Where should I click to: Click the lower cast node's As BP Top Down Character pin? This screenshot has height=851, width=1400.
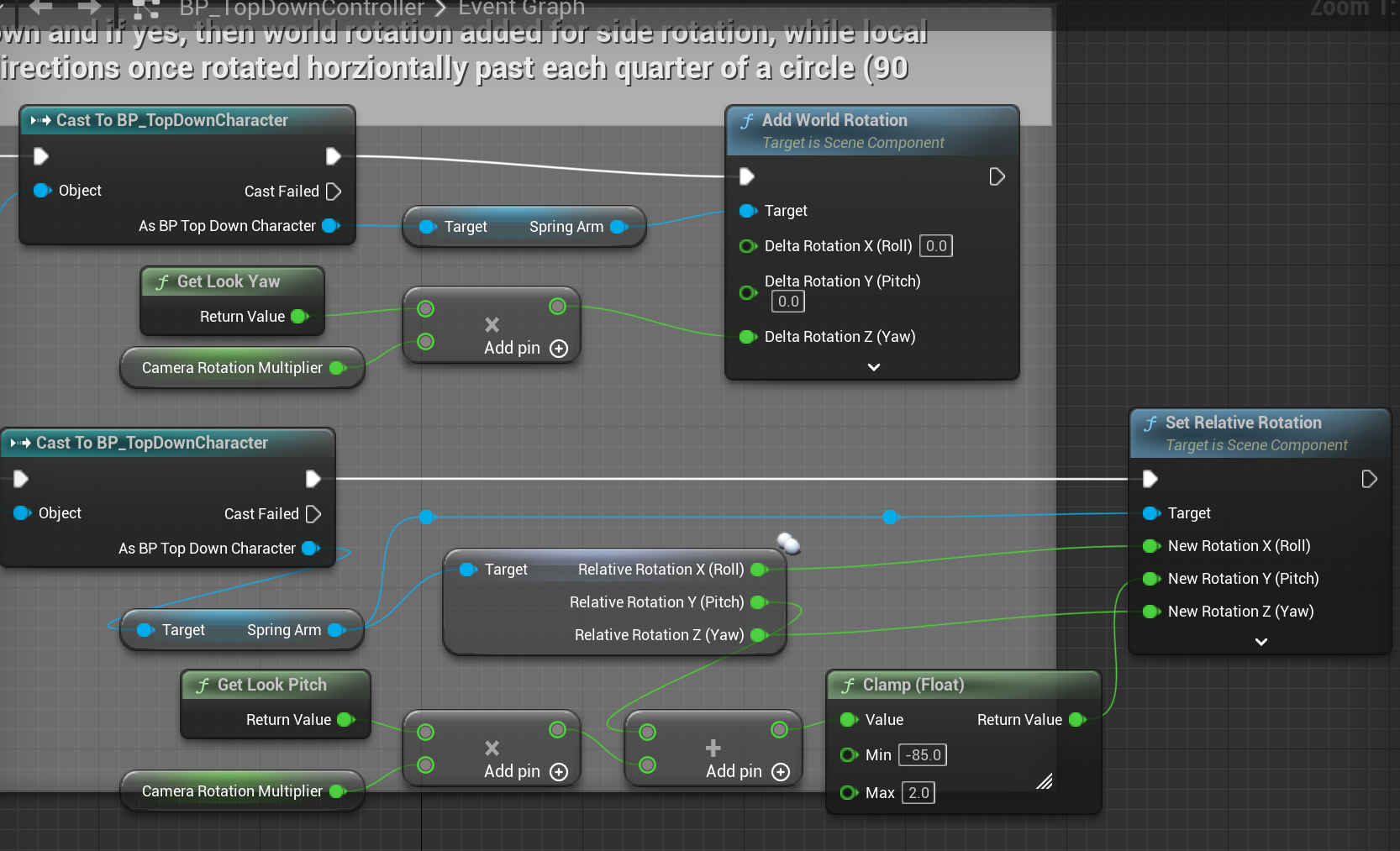point(311,549)
